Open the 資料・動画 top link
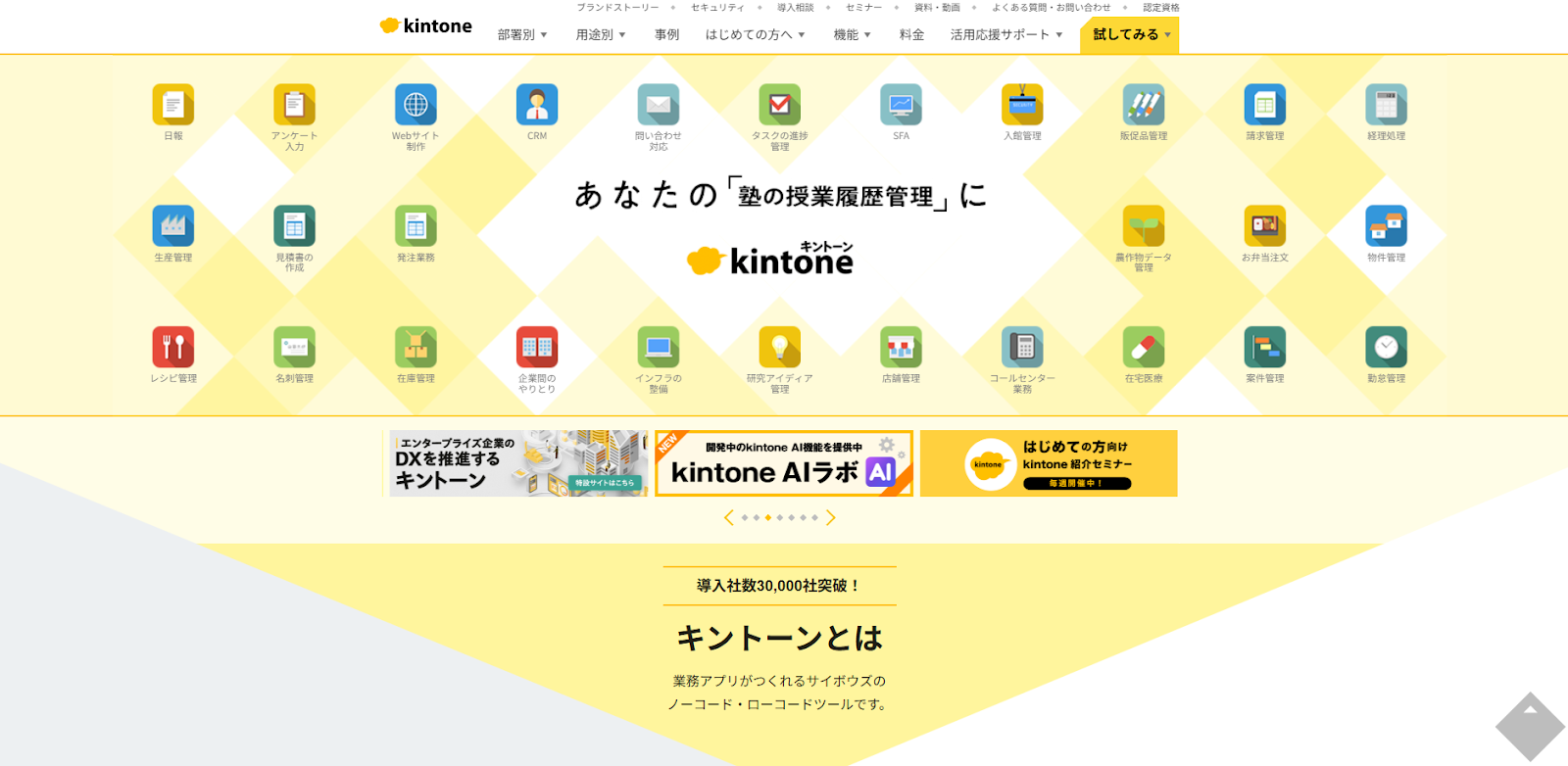Screen dimensions: 1568x766 click(x=937, y=8)
